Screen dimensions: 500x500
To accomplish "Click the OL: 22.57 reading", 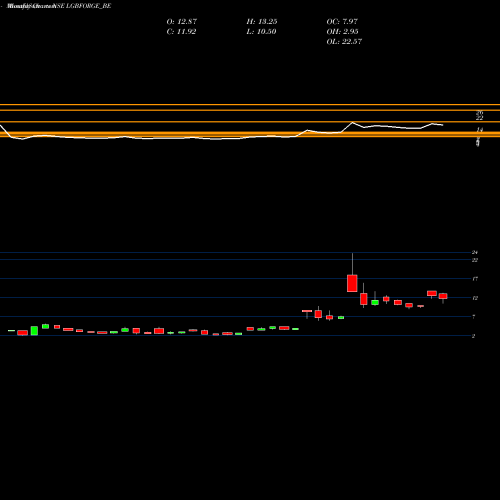I will pyautogui.click(x=344, y=41).
